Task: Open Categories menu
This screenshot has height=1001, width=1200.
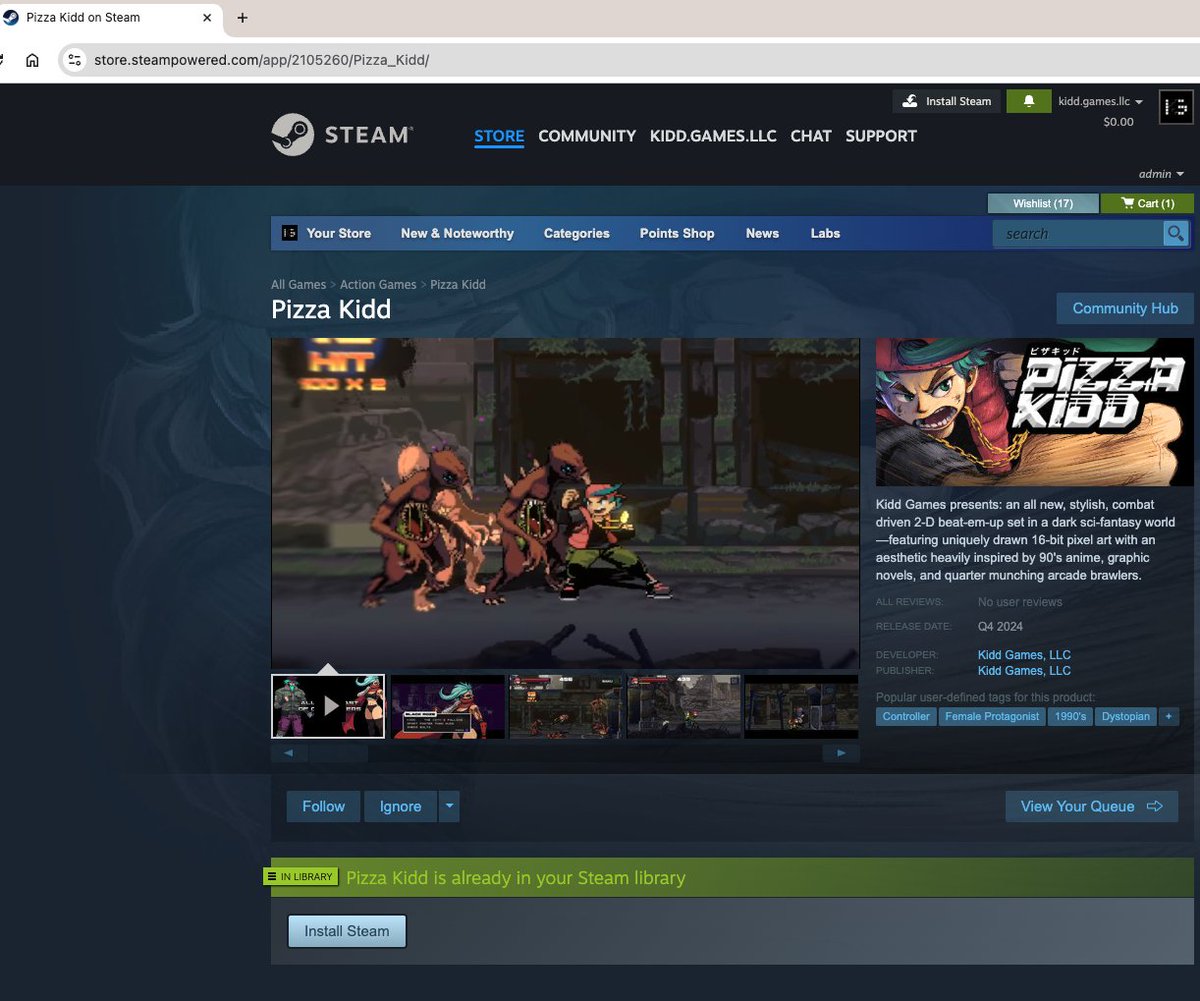Action: pyautogui.click(x=577, y=233)
